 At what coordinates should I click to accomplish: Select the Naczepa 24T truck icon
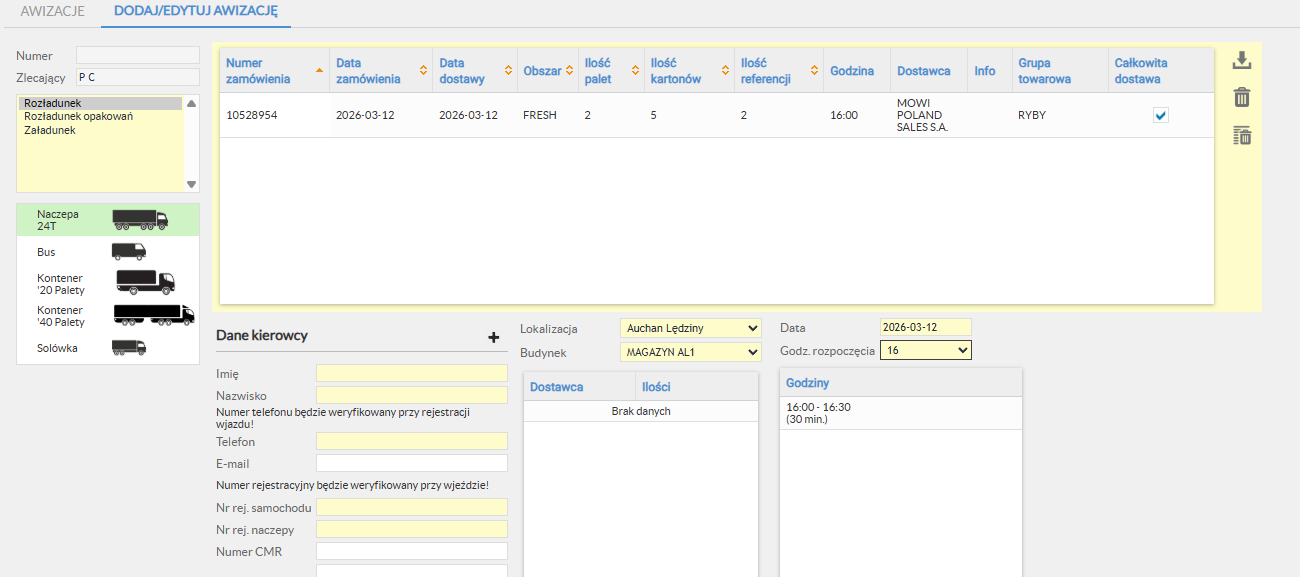tap(139, 220)
